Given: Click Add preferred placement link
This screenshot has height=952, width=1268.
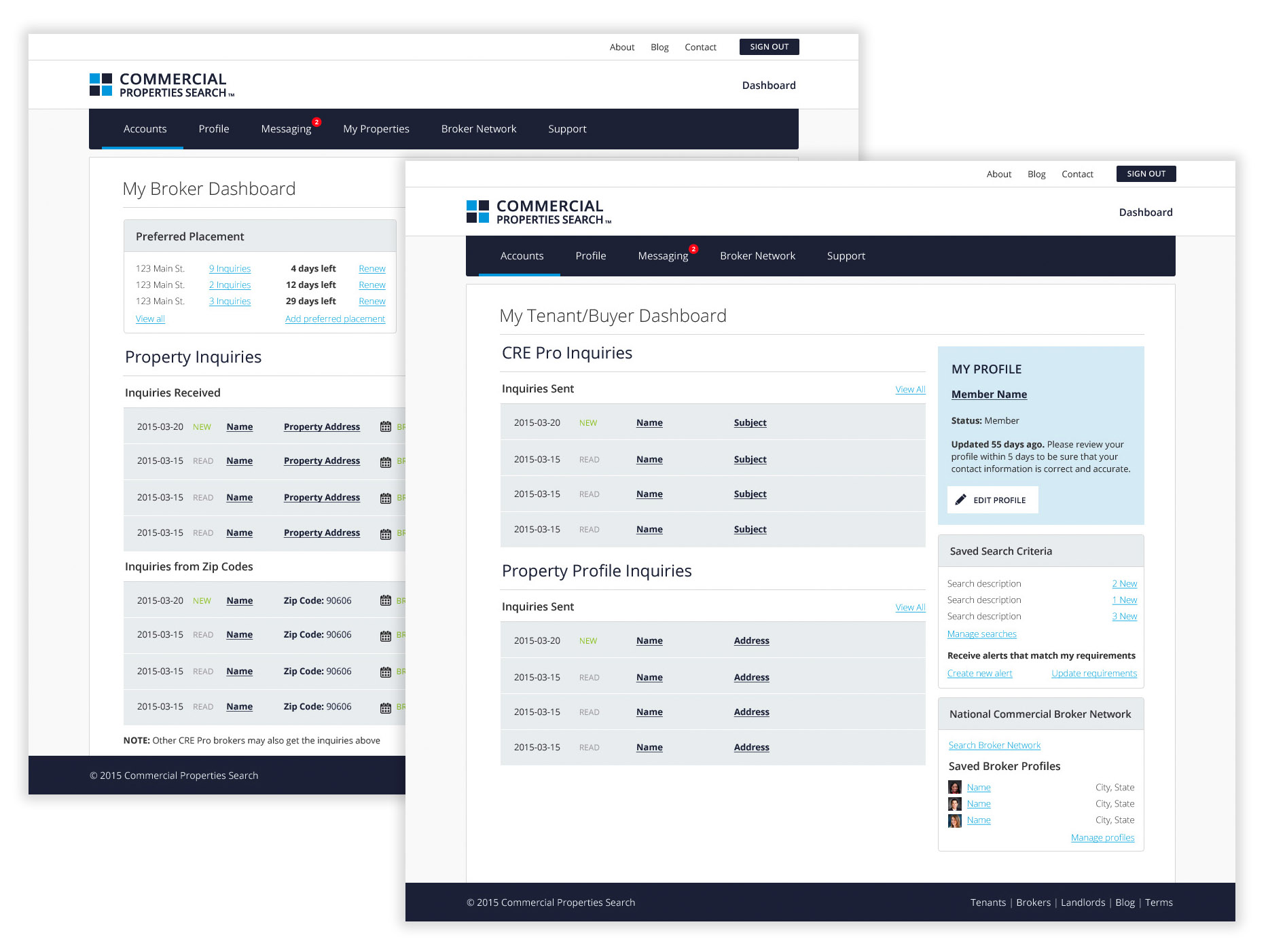Looking at the screenshot, I should [x=335, y=319].
